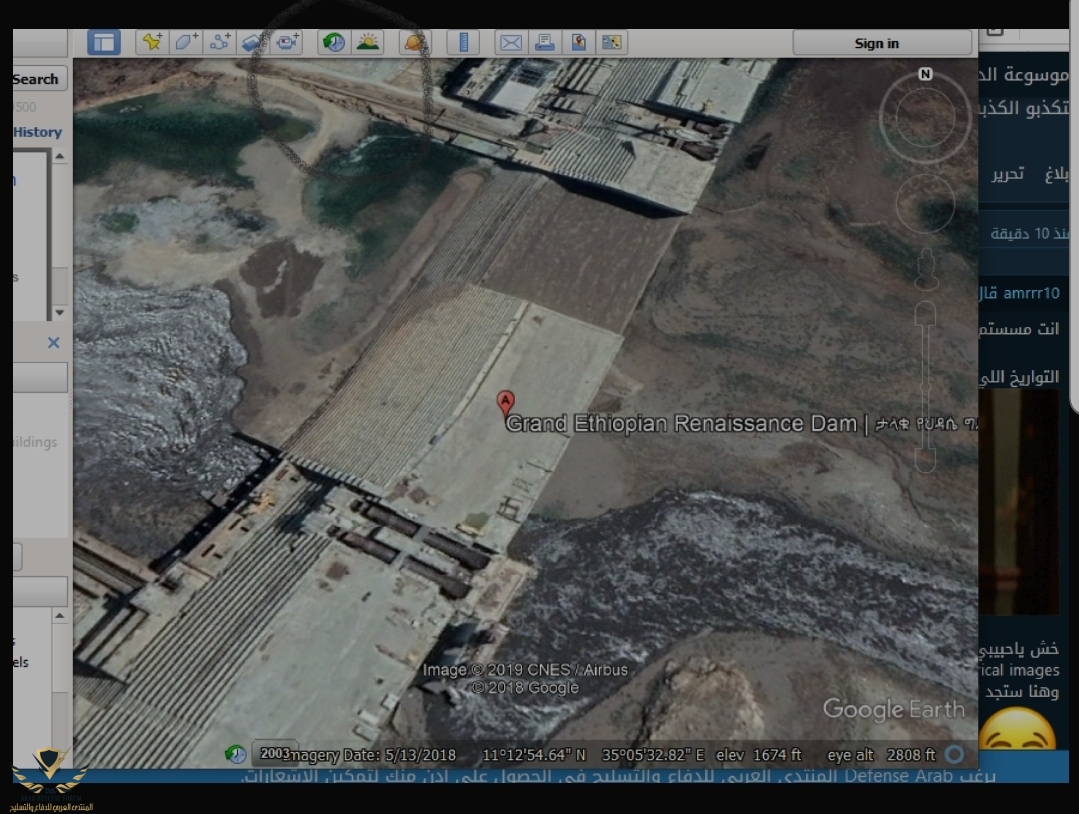Open the ruler measurement tool
This screenshot has width=1079, height=814.
click(462, 42)
